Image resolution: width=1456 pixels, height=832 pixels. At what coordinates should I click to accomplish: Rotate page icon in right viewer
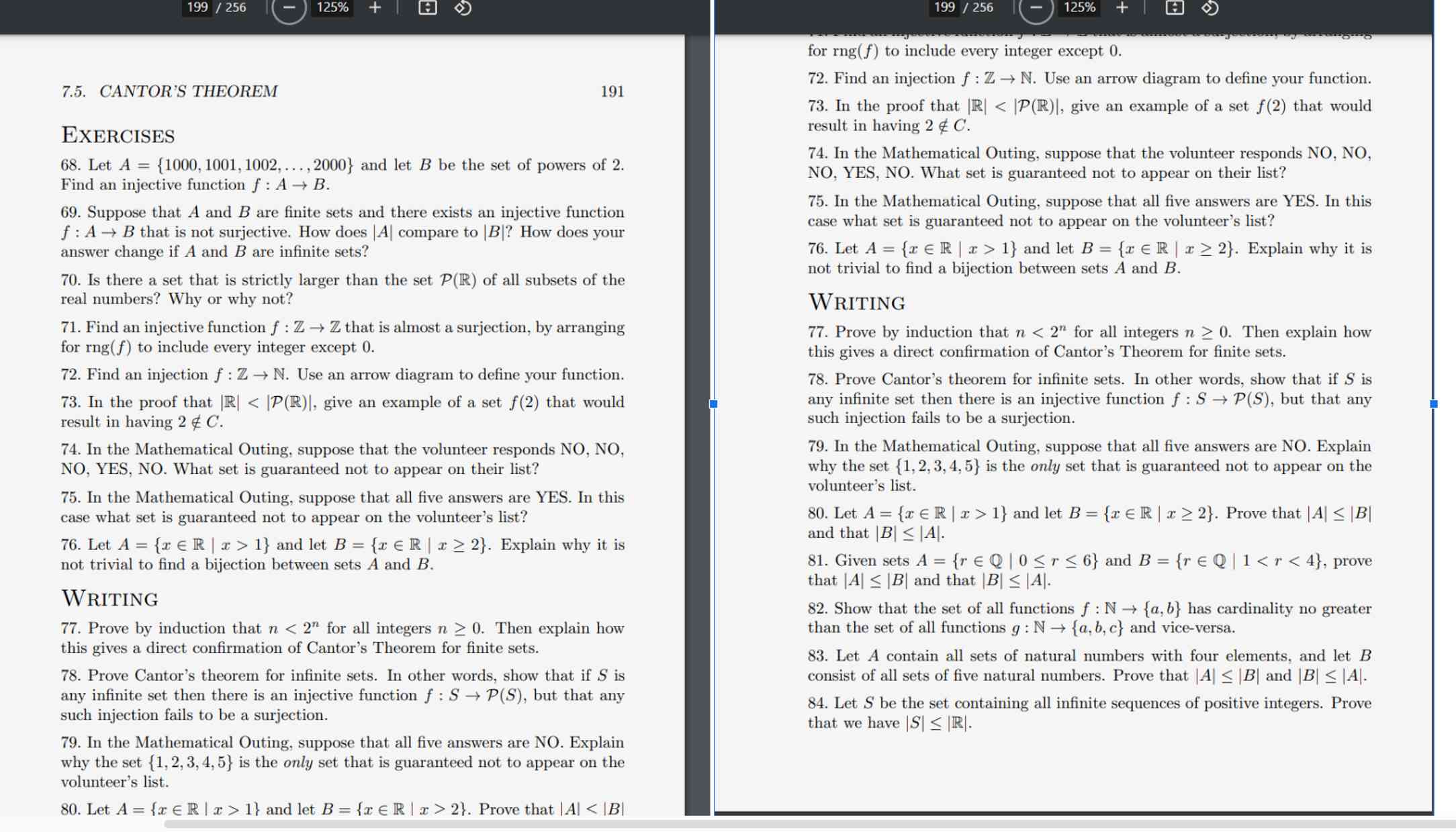1210,8
